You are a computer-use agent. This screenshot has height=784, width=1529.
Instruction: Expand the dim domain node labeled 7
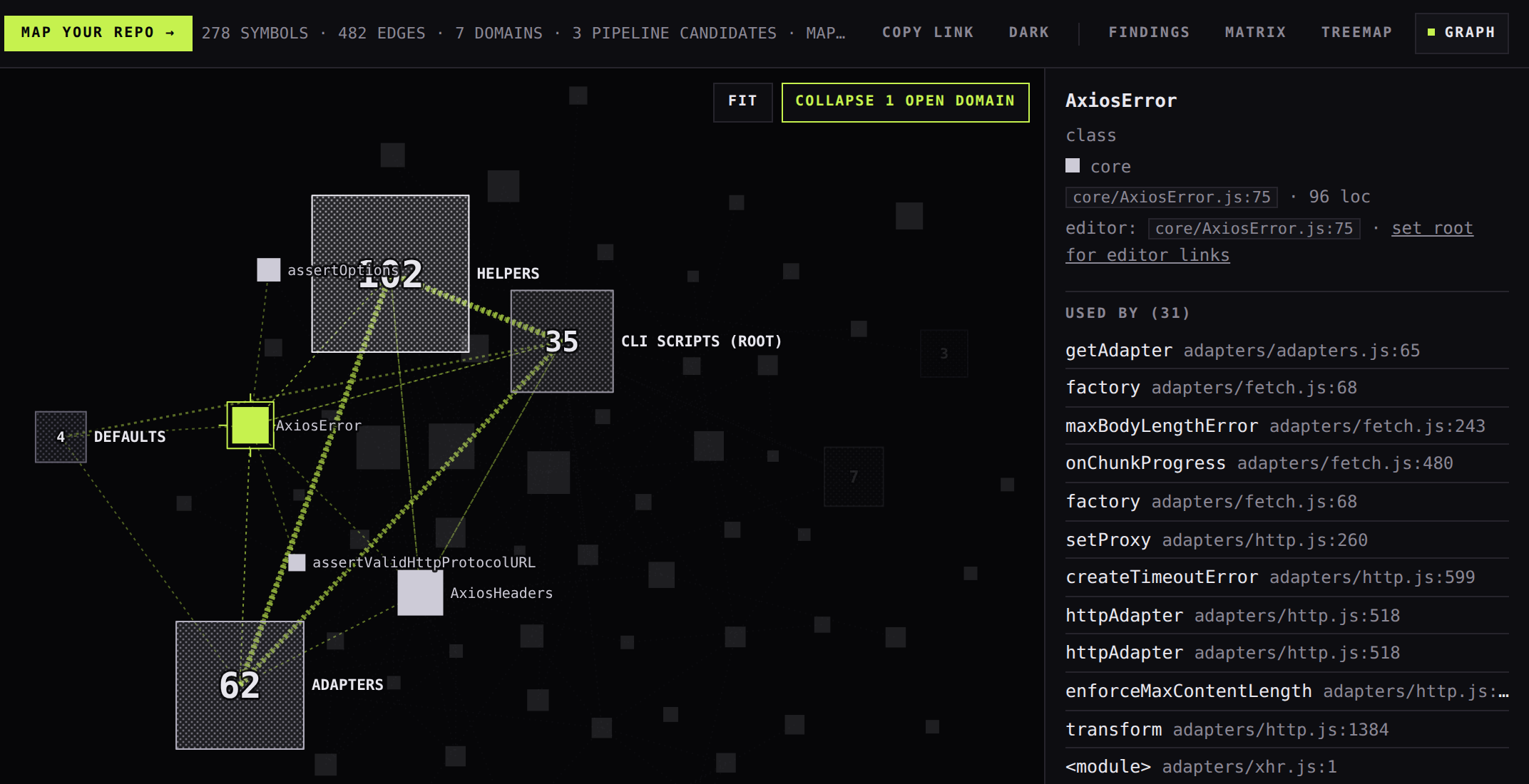pyautogui.click(x=854, y=477)
